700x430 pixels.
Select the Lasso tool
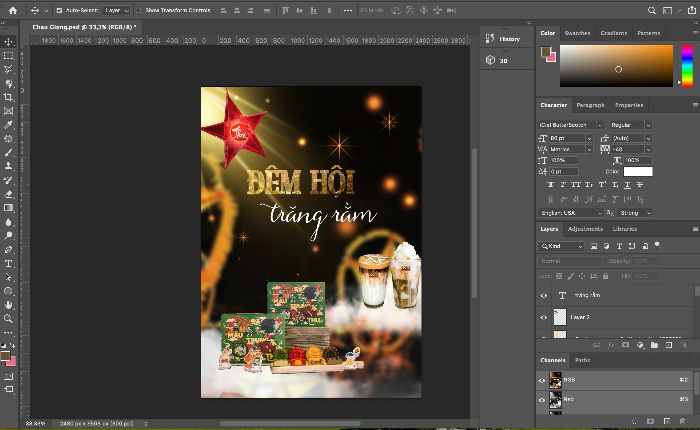coord(8,70)
